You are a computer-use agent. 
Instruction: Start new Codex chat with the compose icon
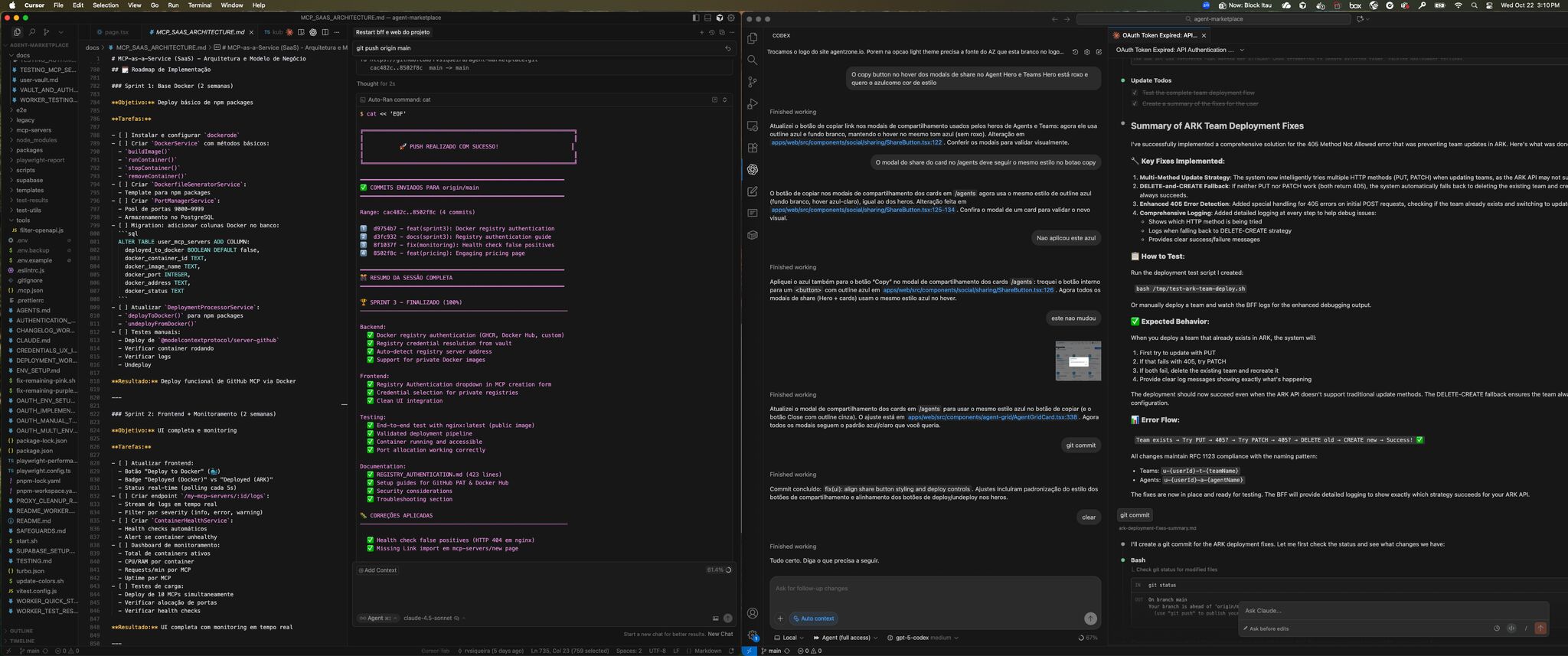click(x=1099, y=52)
